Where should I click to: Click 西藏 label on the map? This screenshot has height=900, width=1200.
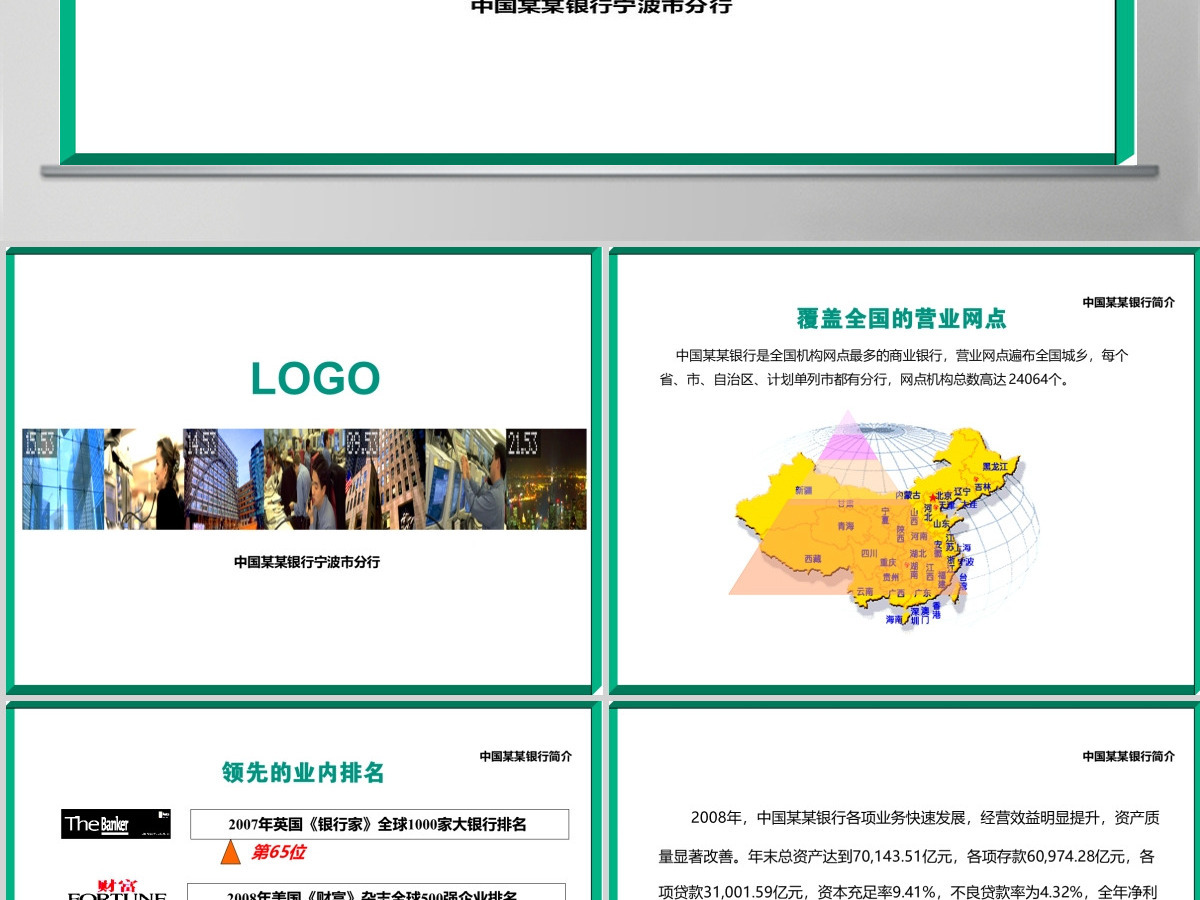tap(812, 559)
